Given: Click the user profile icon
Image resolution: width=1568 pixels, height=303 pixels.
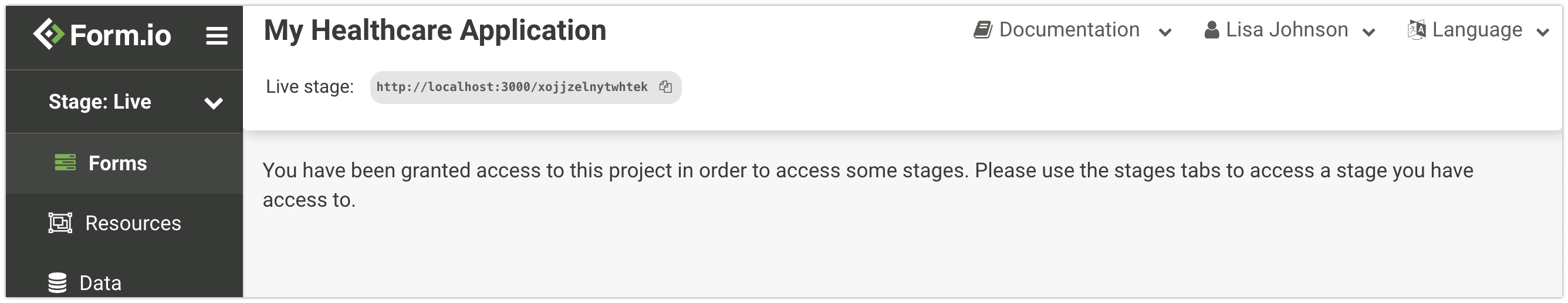Looking at the screenshot, I should [x=1211, y=30].
